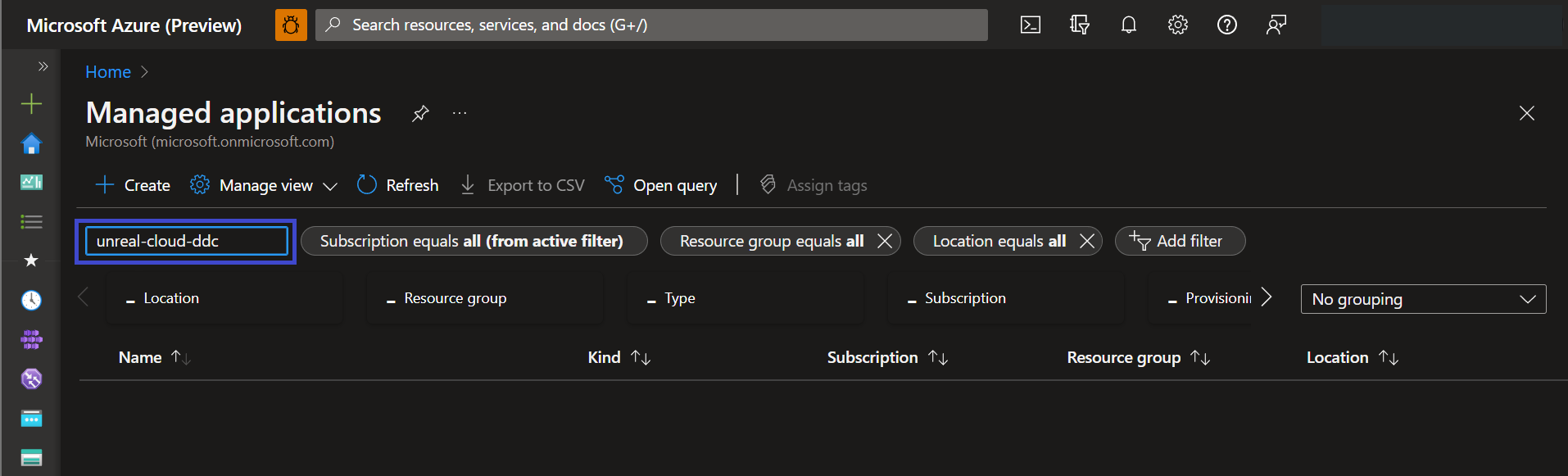The image size is (1568, 476).
Task: Open Manage view dropdown
Action: 264,185
